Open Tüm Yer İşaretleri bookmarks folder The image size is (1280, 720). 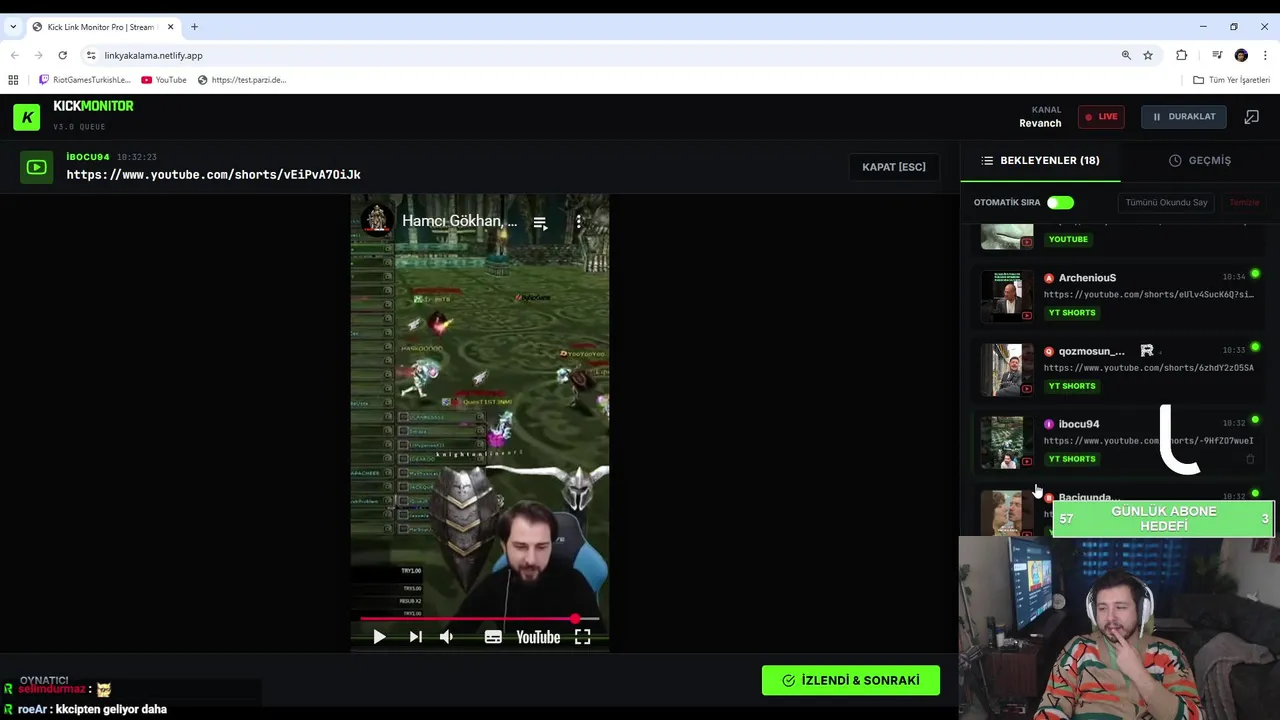(x=1231, y=80)
